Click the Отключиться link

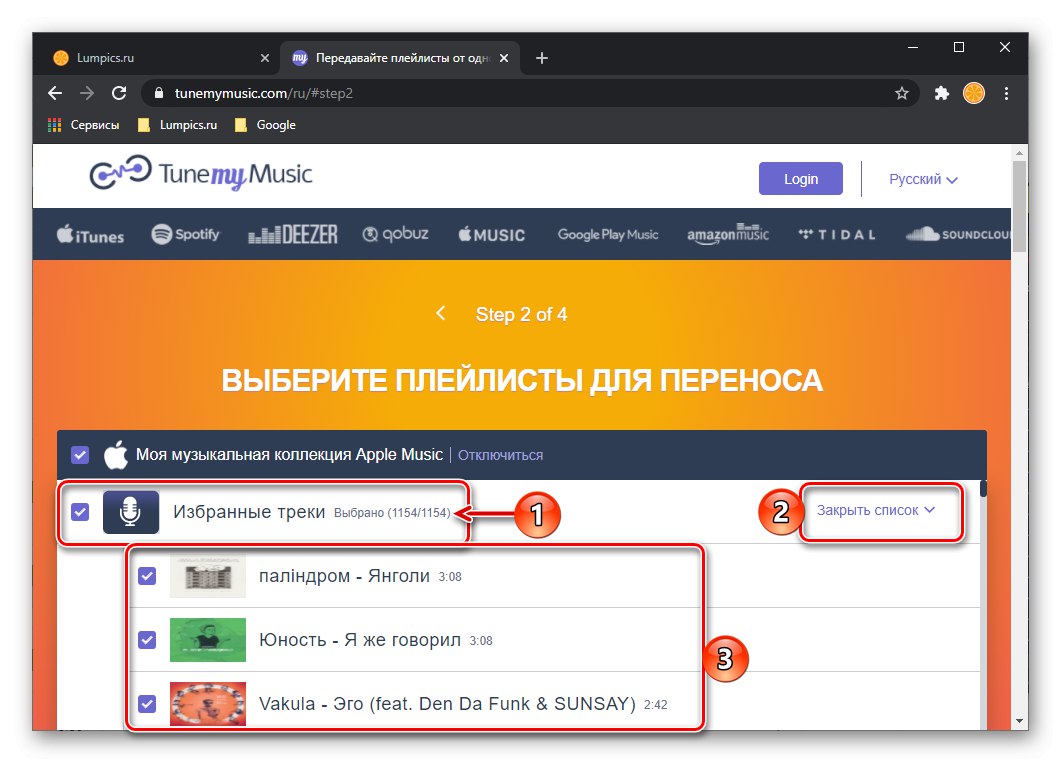[500, 455]
